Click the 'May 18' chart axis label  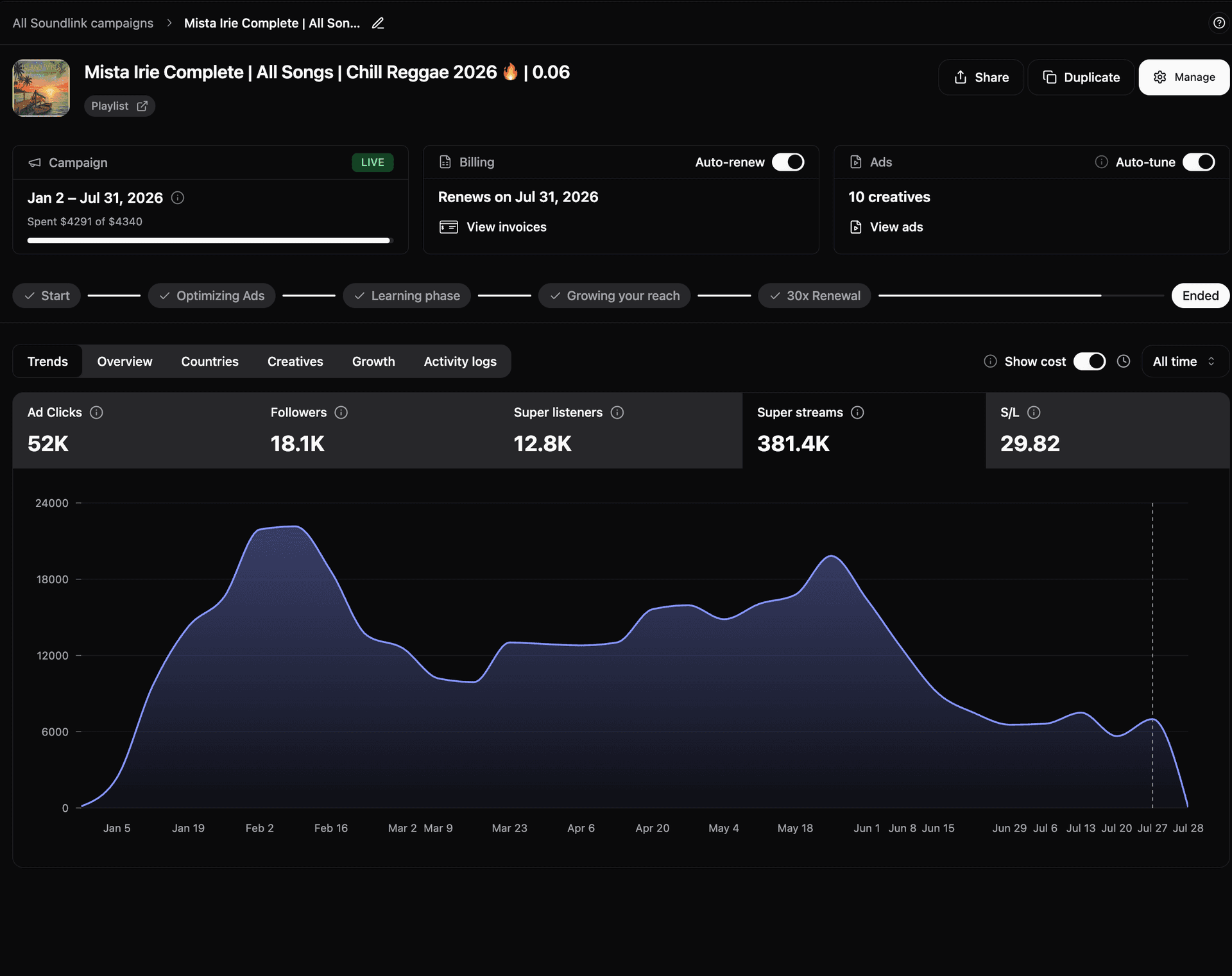point(795,828)
